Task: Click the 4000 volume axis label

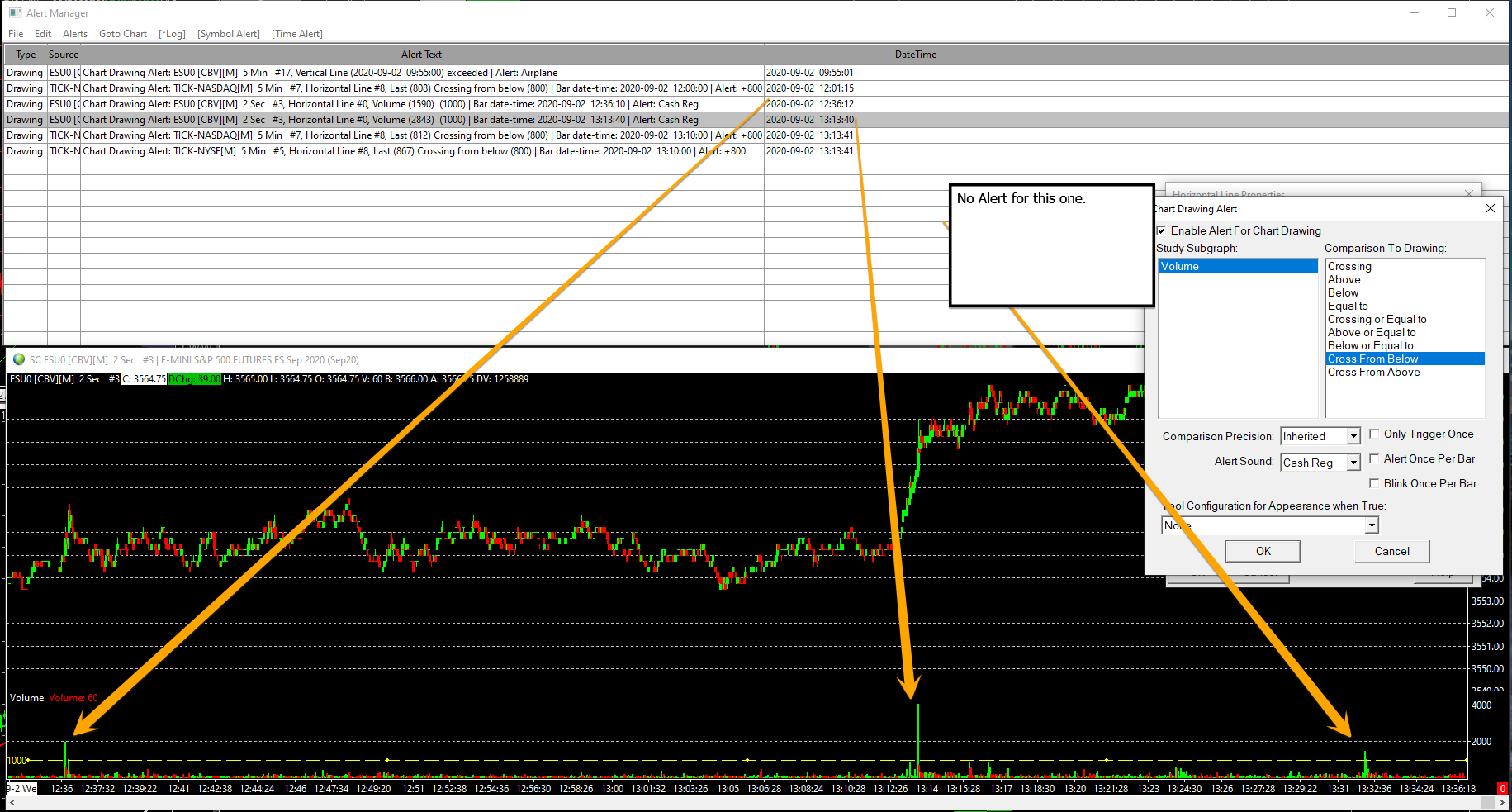Action: pyautogui.click(x=1481, y=705)
